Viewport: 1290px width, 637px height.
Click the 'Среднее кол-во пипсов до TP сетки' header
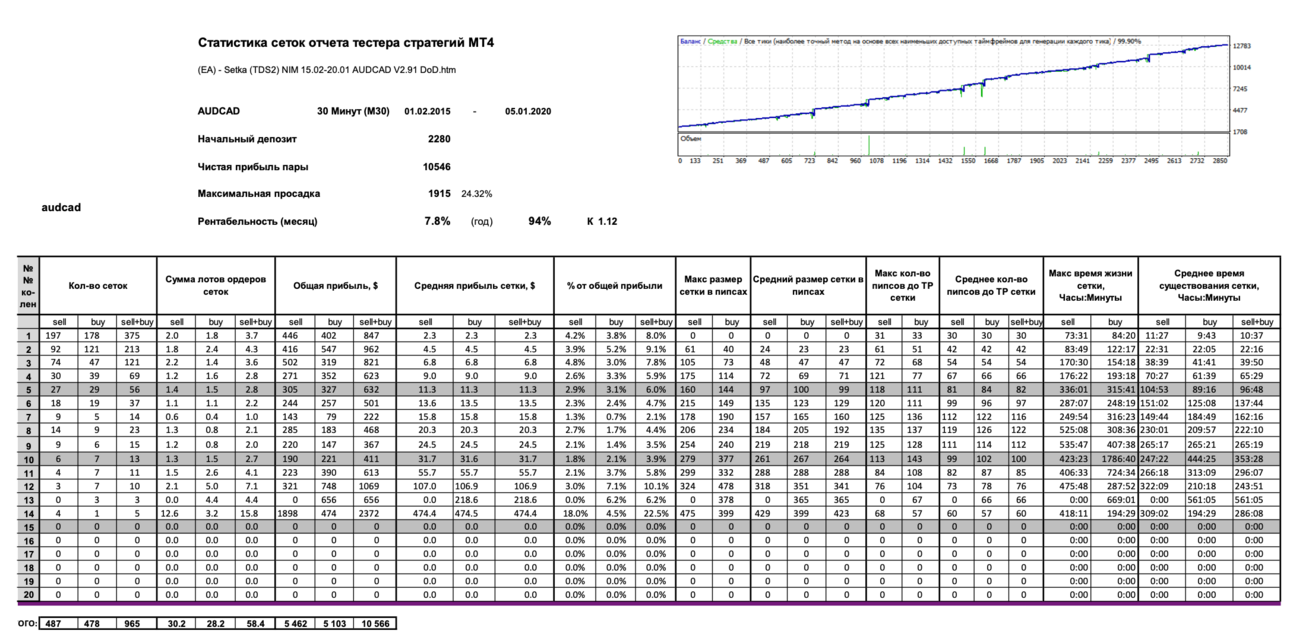[990, 285]
